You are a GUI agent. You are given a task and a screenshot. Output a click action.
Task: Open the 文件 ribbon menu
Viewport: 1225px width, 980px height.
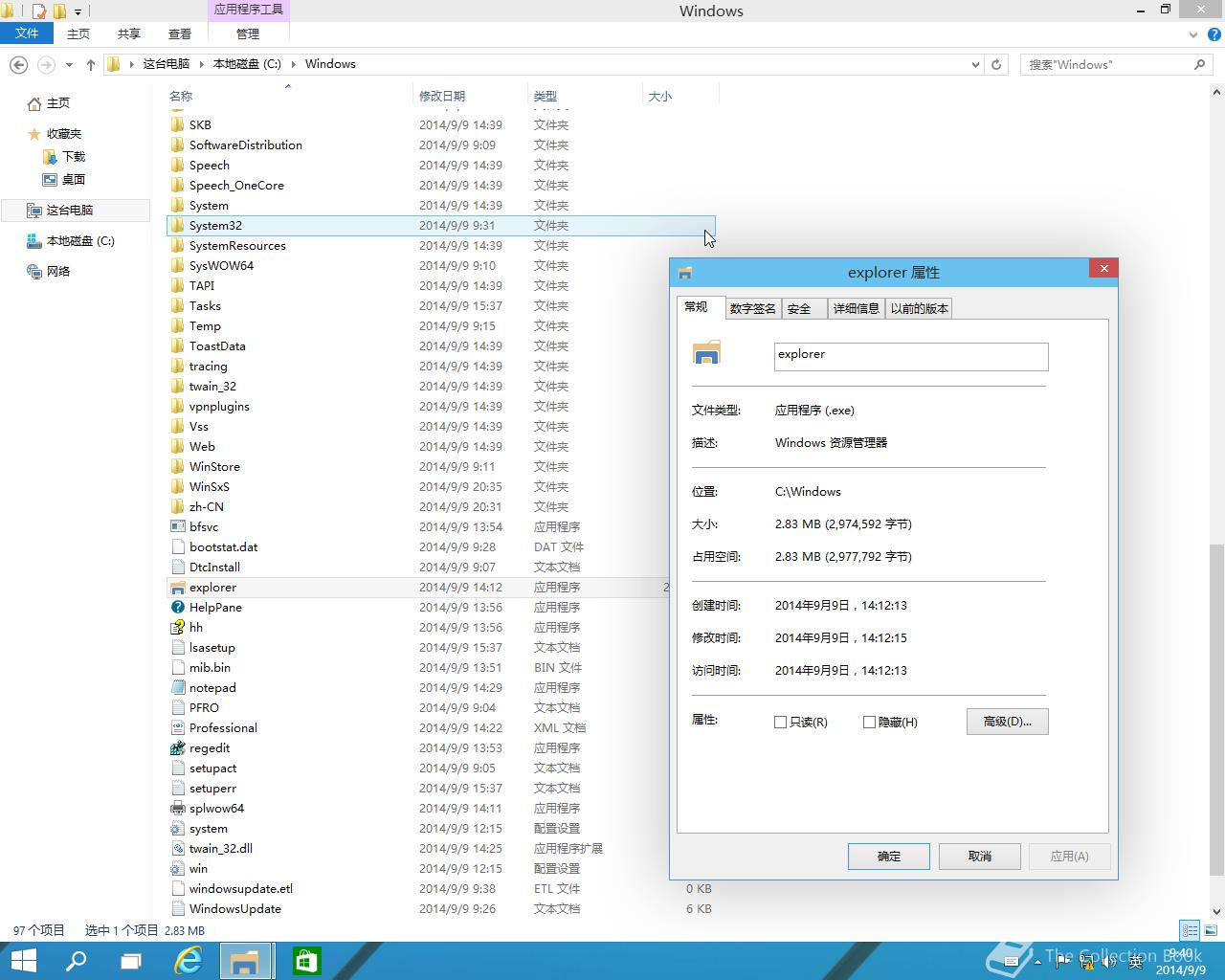pyautogui.click(x=27, y=33)
